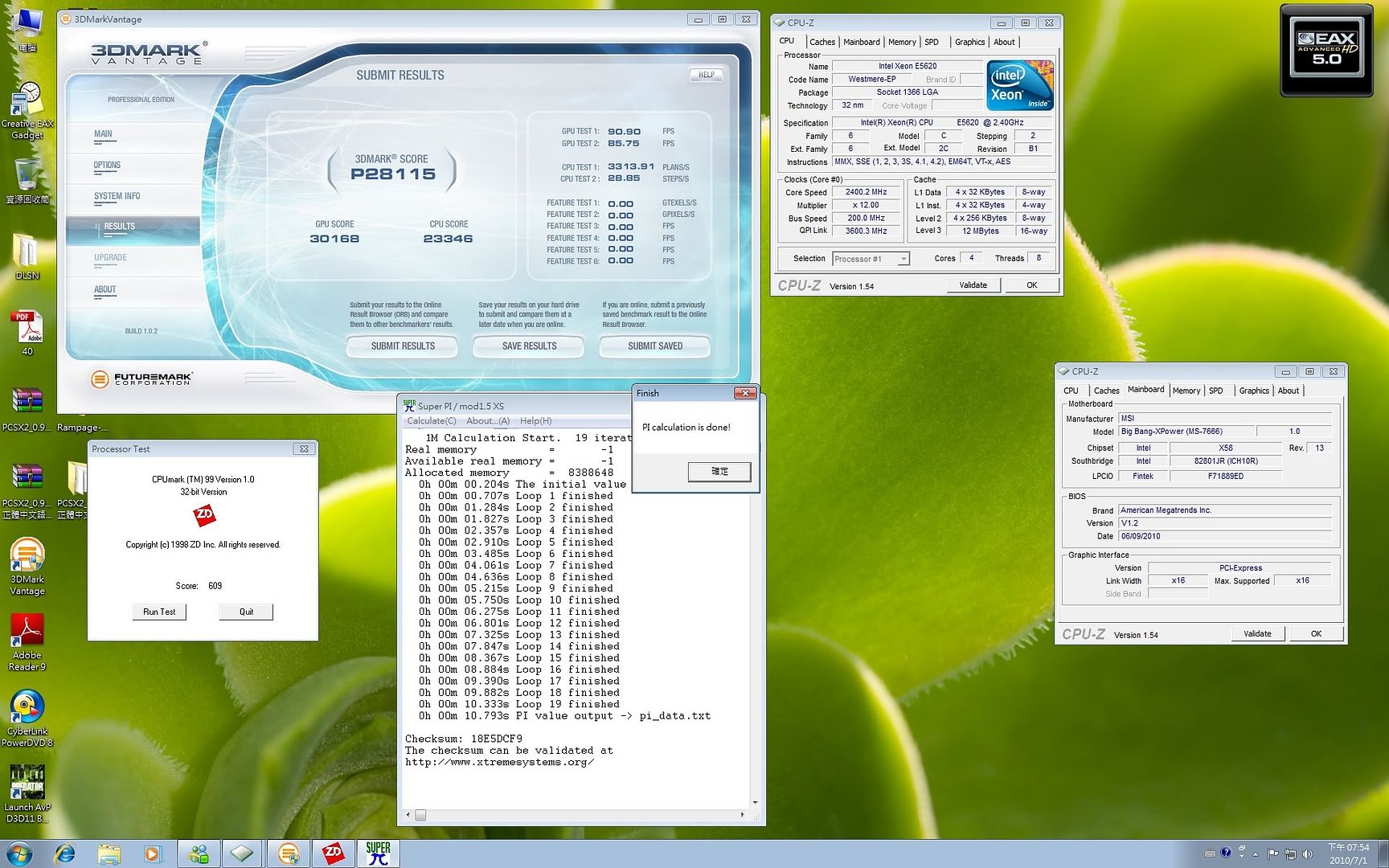Switch to CPU tab in the Mainboard window of CPU-Z
1389x868 pixels.
point(1071,391)
